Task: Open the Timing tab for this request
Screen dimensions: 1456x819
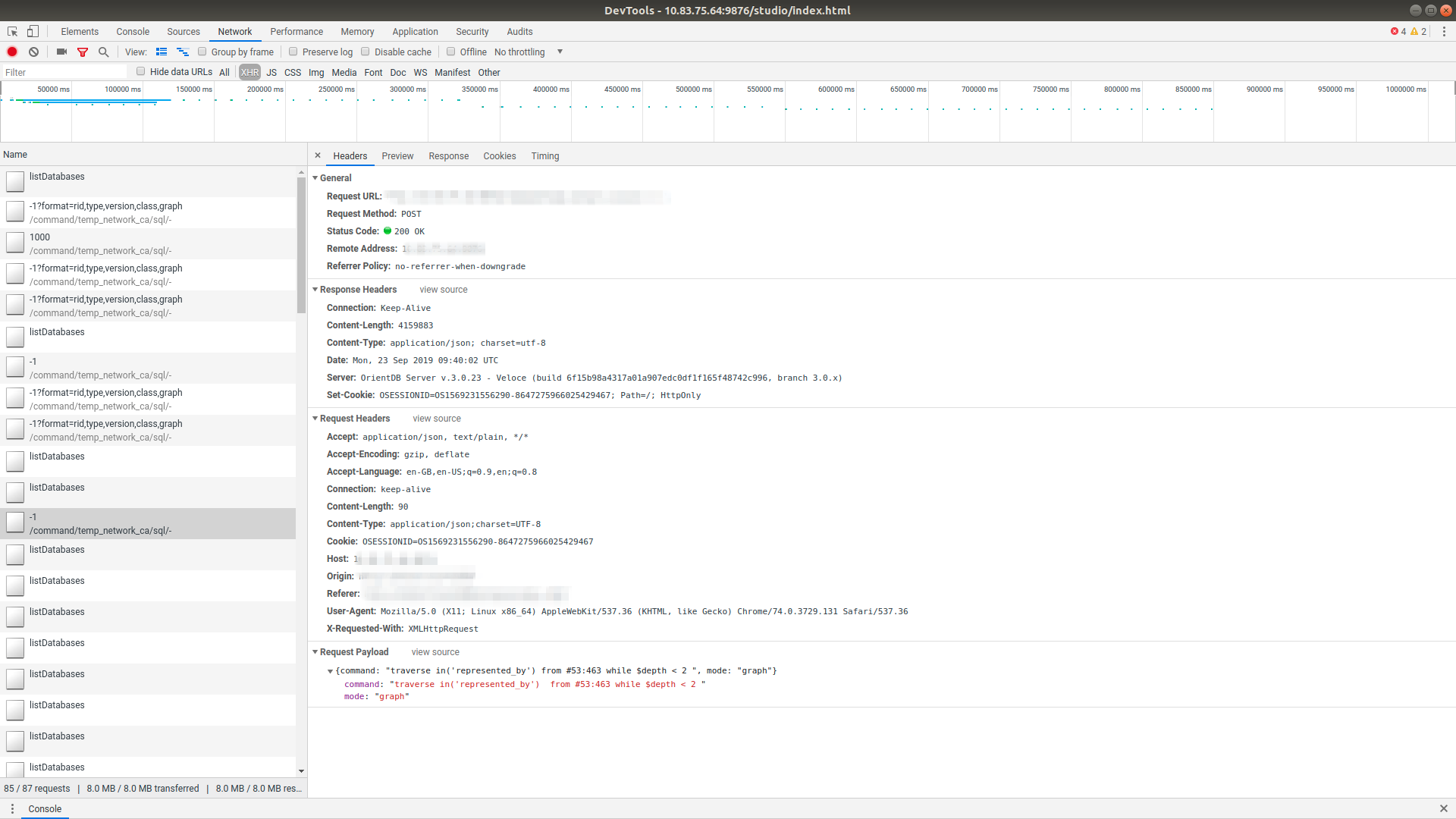Action: (x=544, y=155)
